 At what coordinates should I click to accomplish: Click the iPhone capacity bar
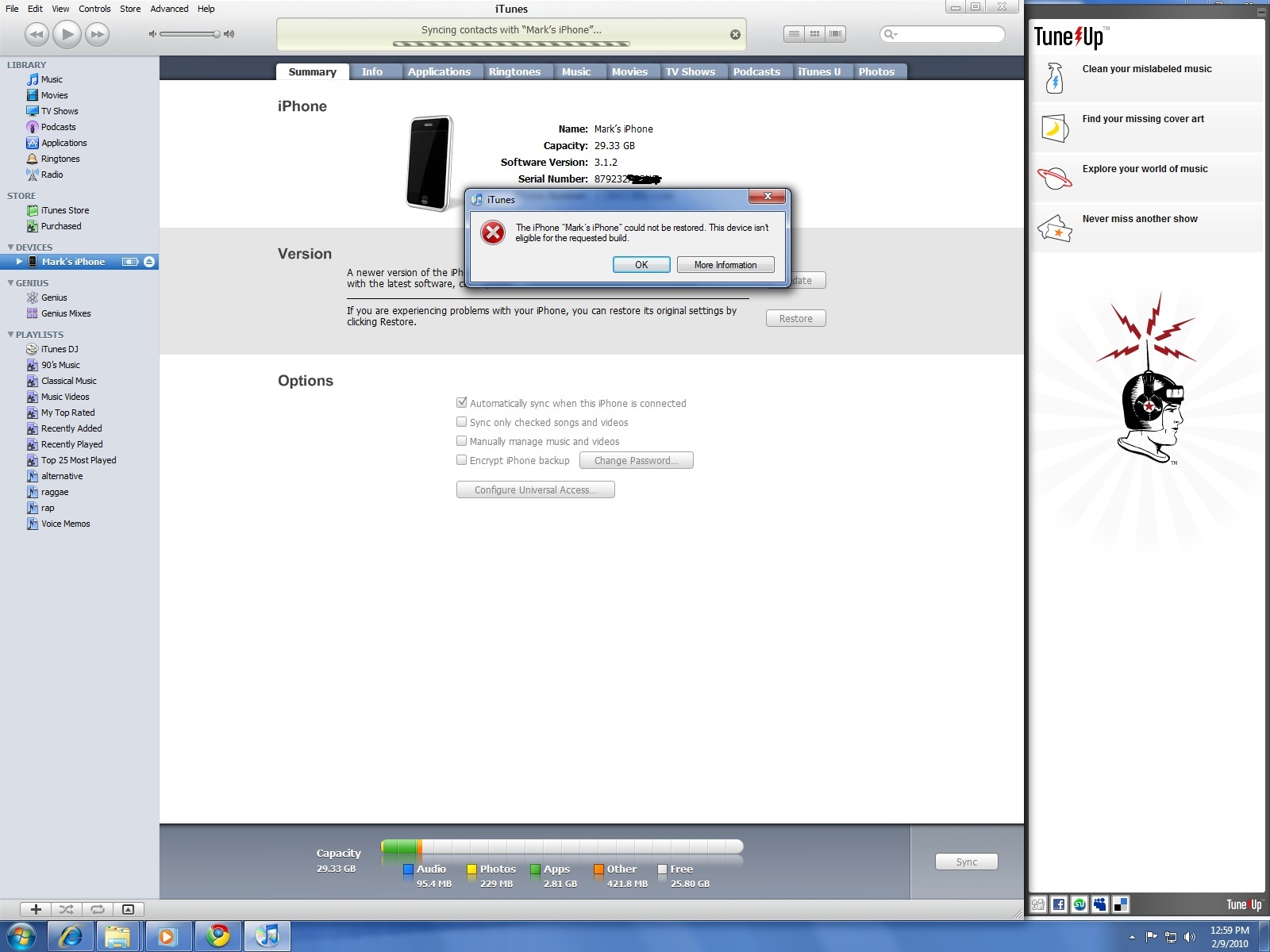[x=562, y=847]
